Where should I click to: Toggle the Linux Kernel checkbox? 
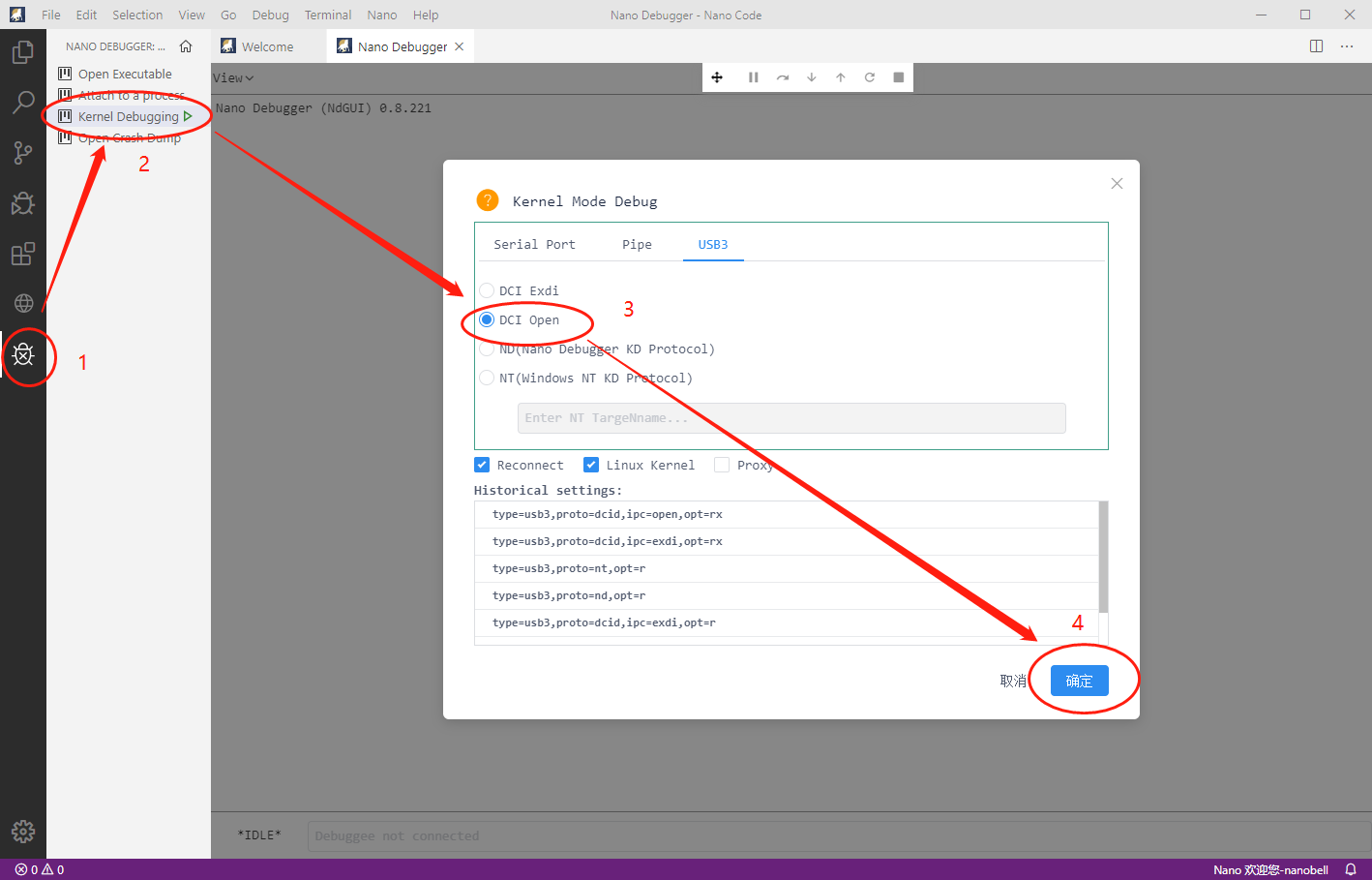pyautogui.click(x=591, y=465)
